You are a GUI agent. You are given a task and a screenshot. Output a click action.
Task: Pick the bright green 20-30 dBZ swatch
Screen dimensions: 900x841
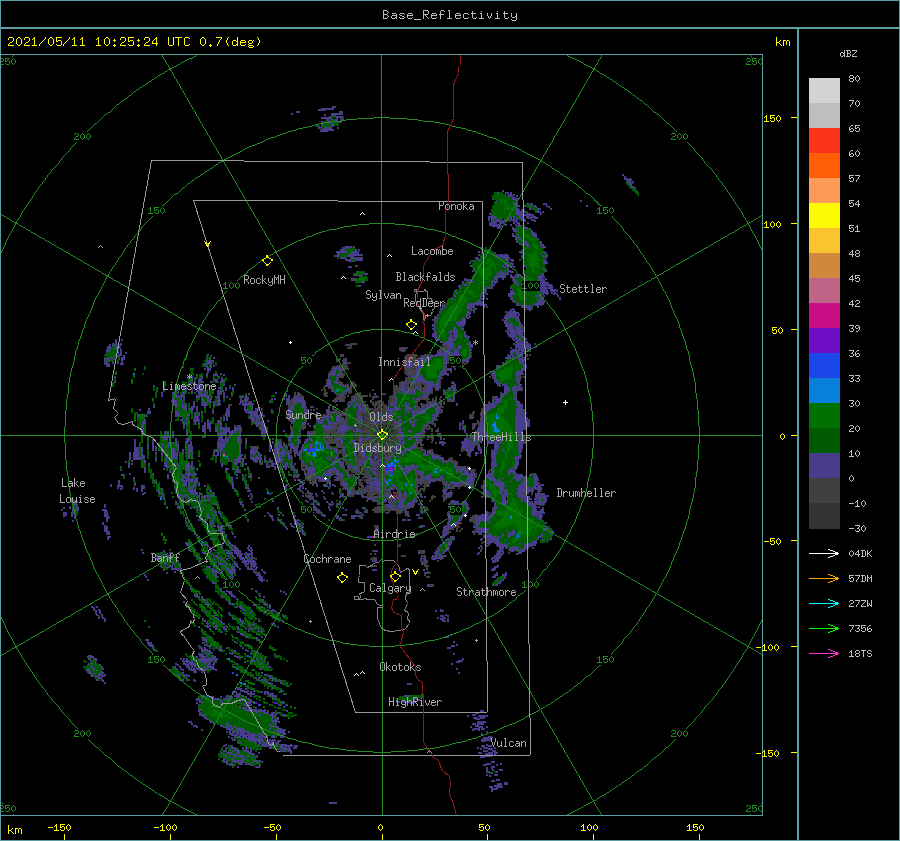click(824, 415)
